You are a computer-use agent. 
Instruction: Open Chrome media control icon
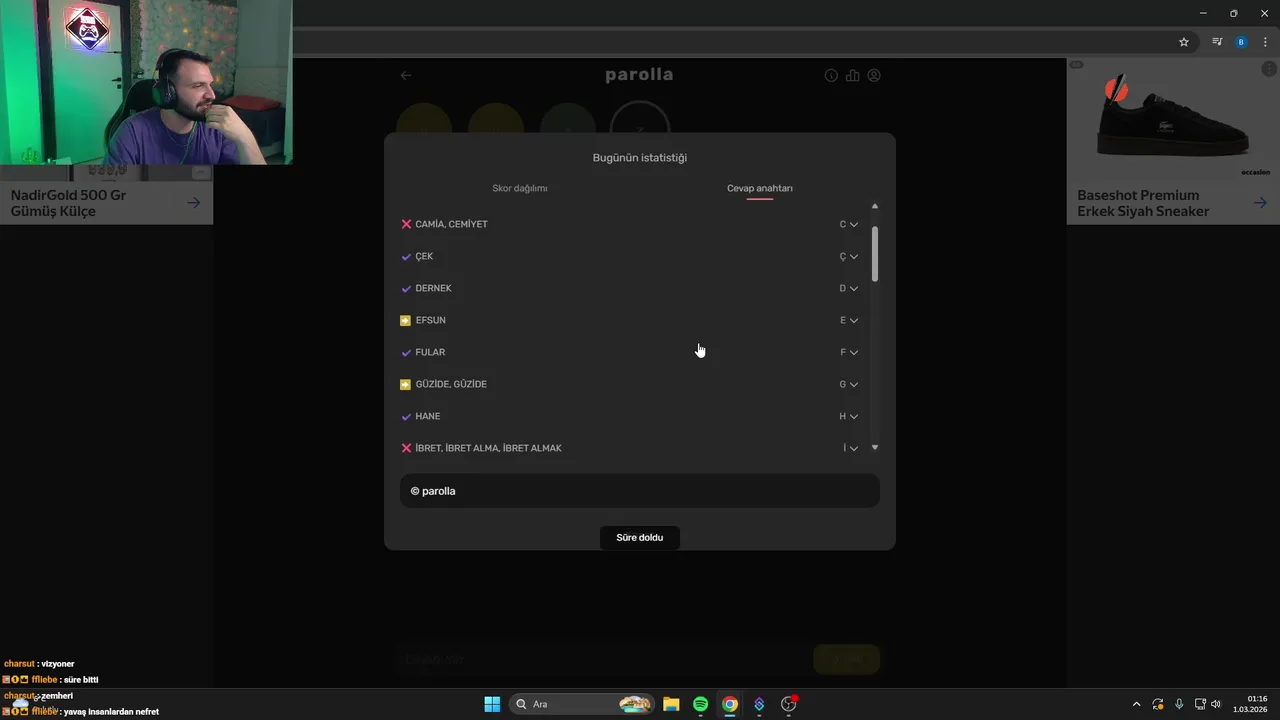[x=1217, y=42]
